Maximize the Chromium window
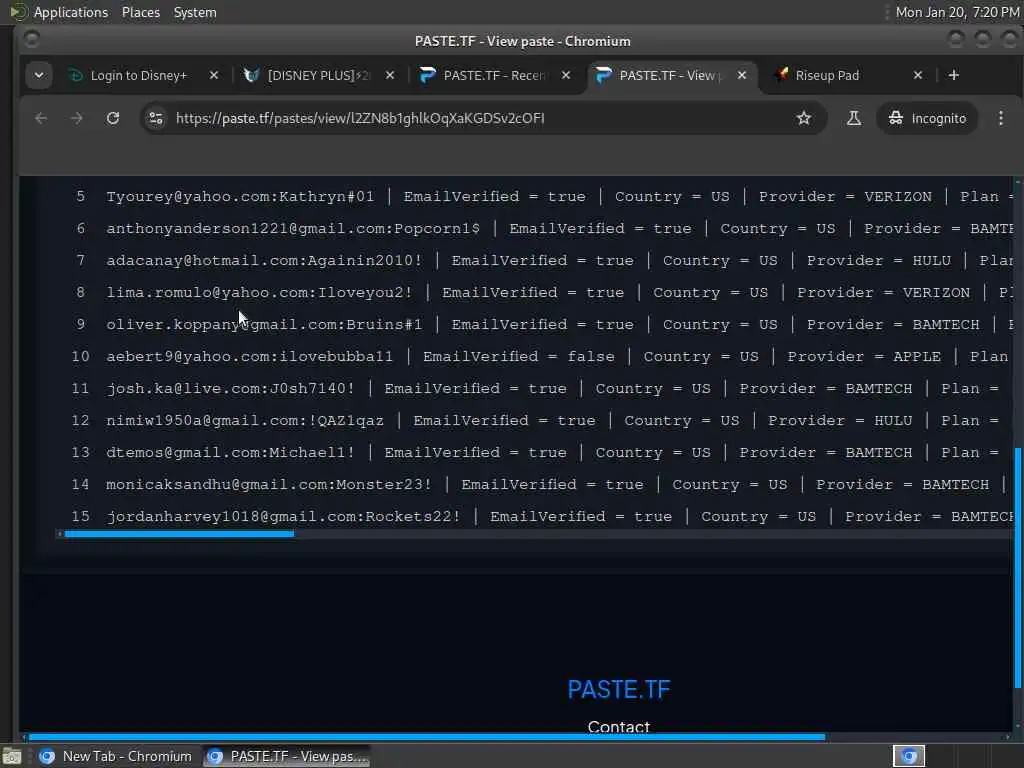This screenshot has width=1024, height=768. [x=983, y=40]
